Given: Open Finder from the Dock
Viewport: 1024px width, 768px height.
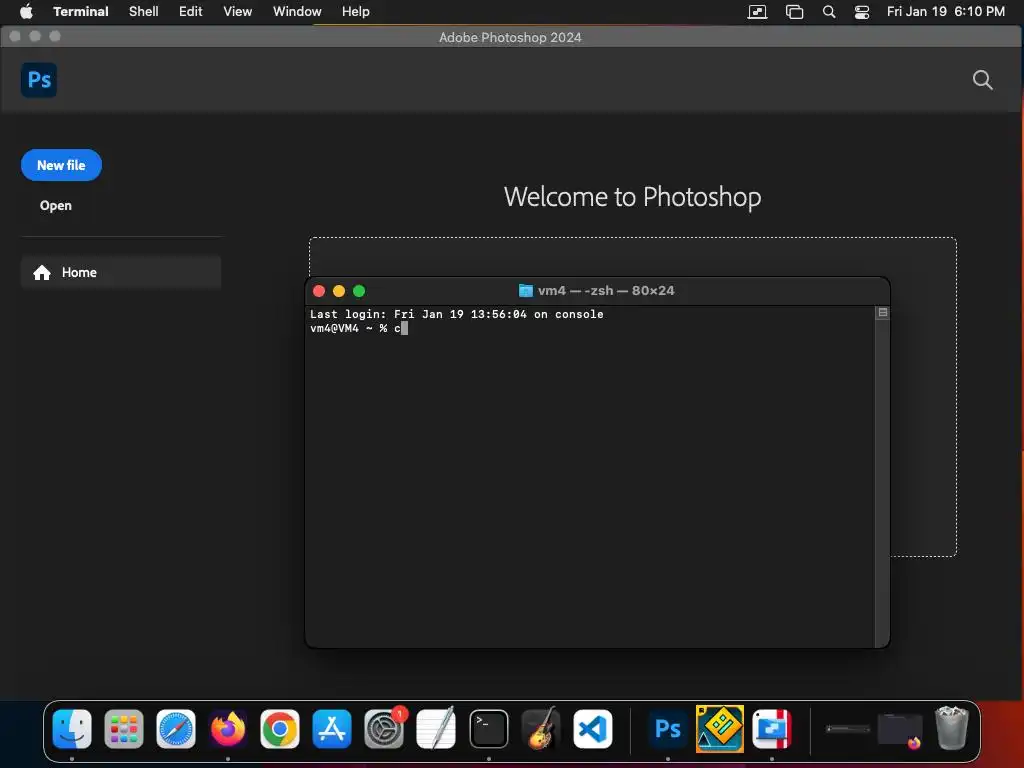Looking at the screenshot, I should pos(72,729).
